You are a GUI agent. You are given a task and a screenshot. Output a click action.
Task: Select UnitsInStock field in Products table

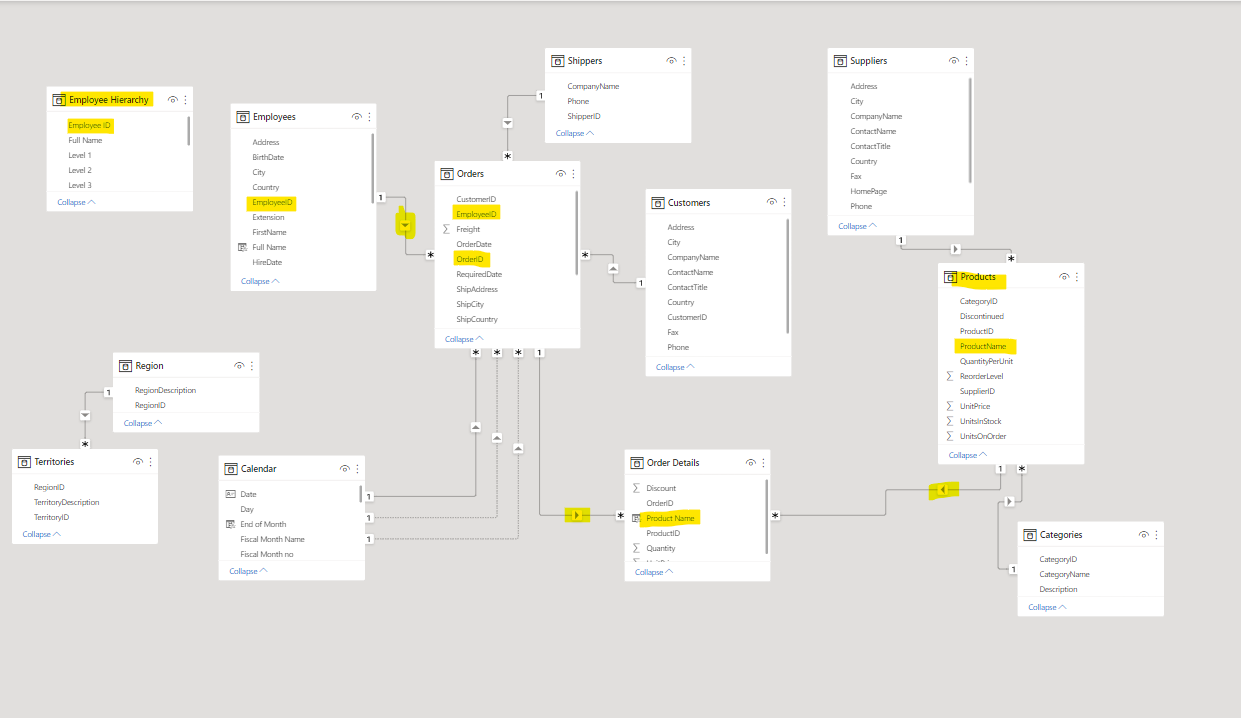click(980, 421)
